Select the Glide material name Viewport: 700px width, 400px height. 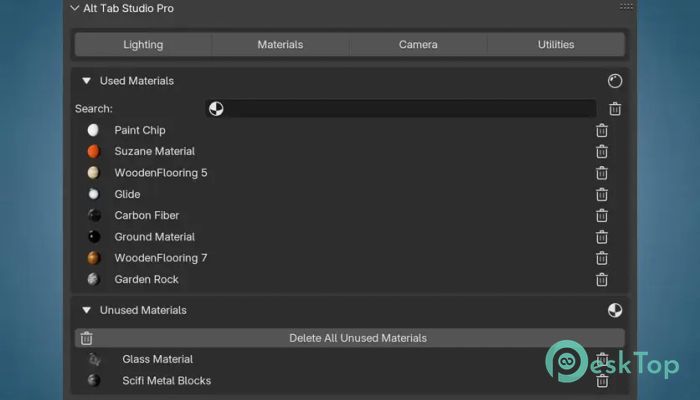coord(127,194)
